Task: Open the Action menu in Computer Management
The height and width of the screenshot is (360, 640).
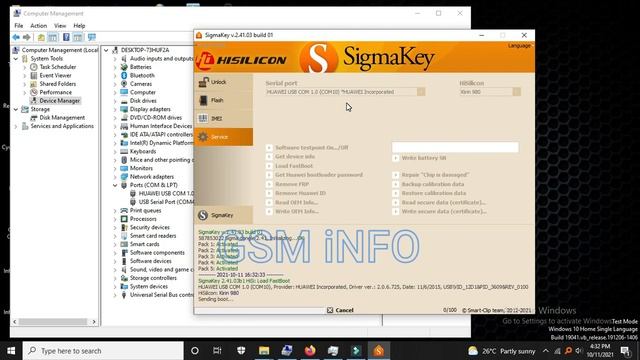Action: pyautogui.click(x=39, y=25)
